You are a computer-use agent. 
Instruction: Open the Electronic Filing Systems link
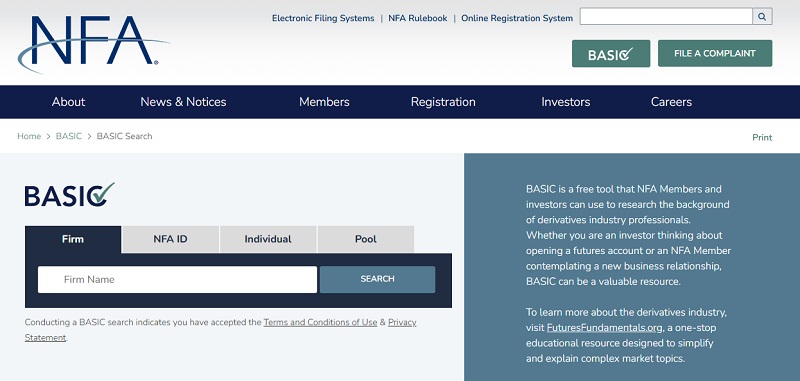[x=323, y=18]
